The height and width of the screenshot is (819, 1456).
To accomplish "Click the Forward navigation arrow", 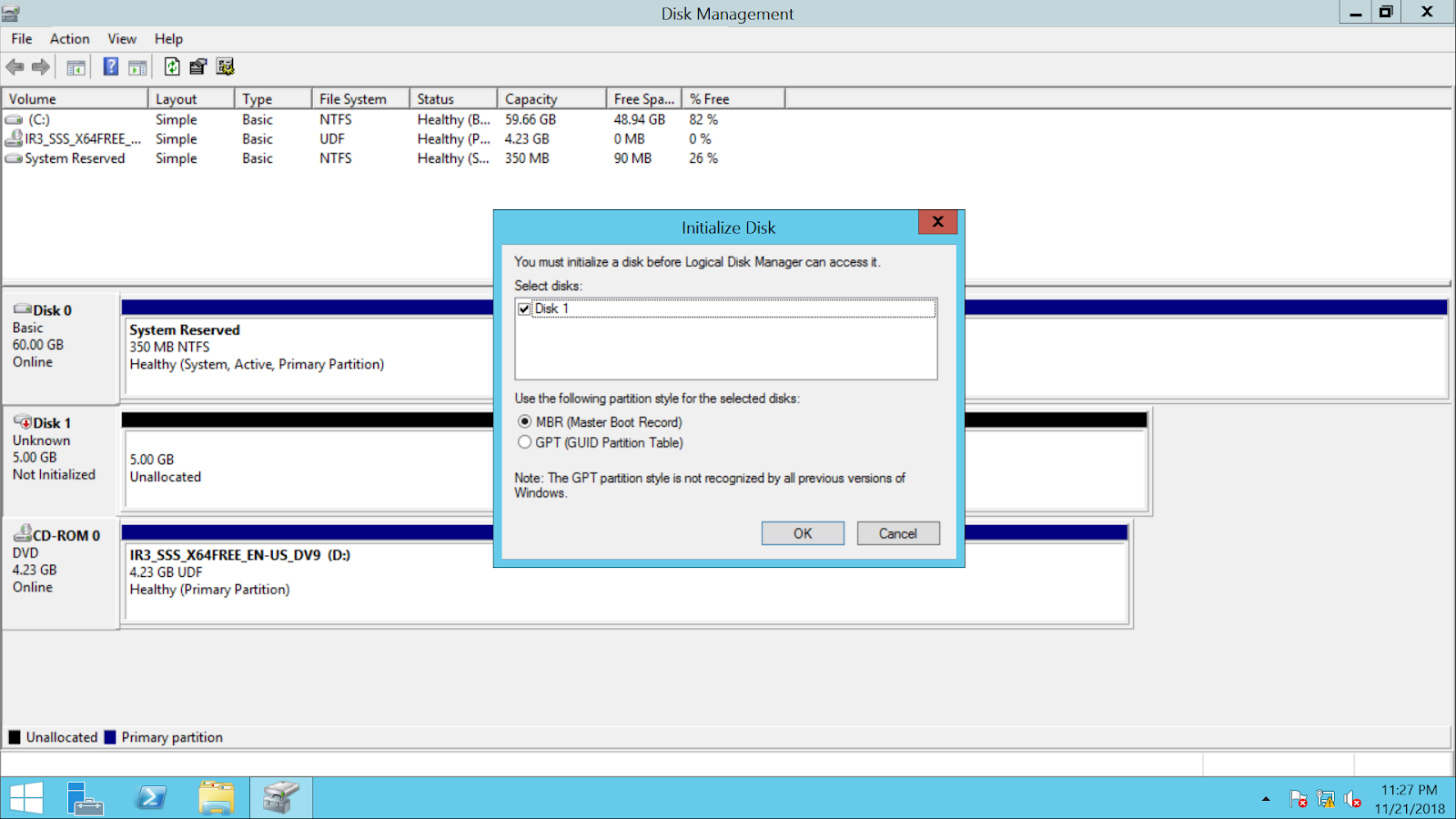I will 40,66.
